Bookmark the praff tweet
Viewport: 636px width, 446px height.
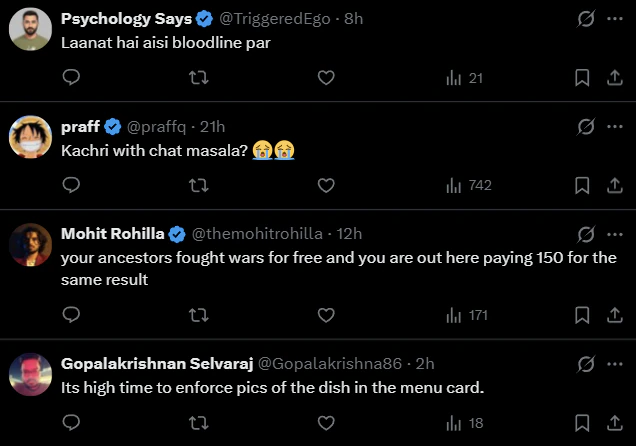(582, 185)
